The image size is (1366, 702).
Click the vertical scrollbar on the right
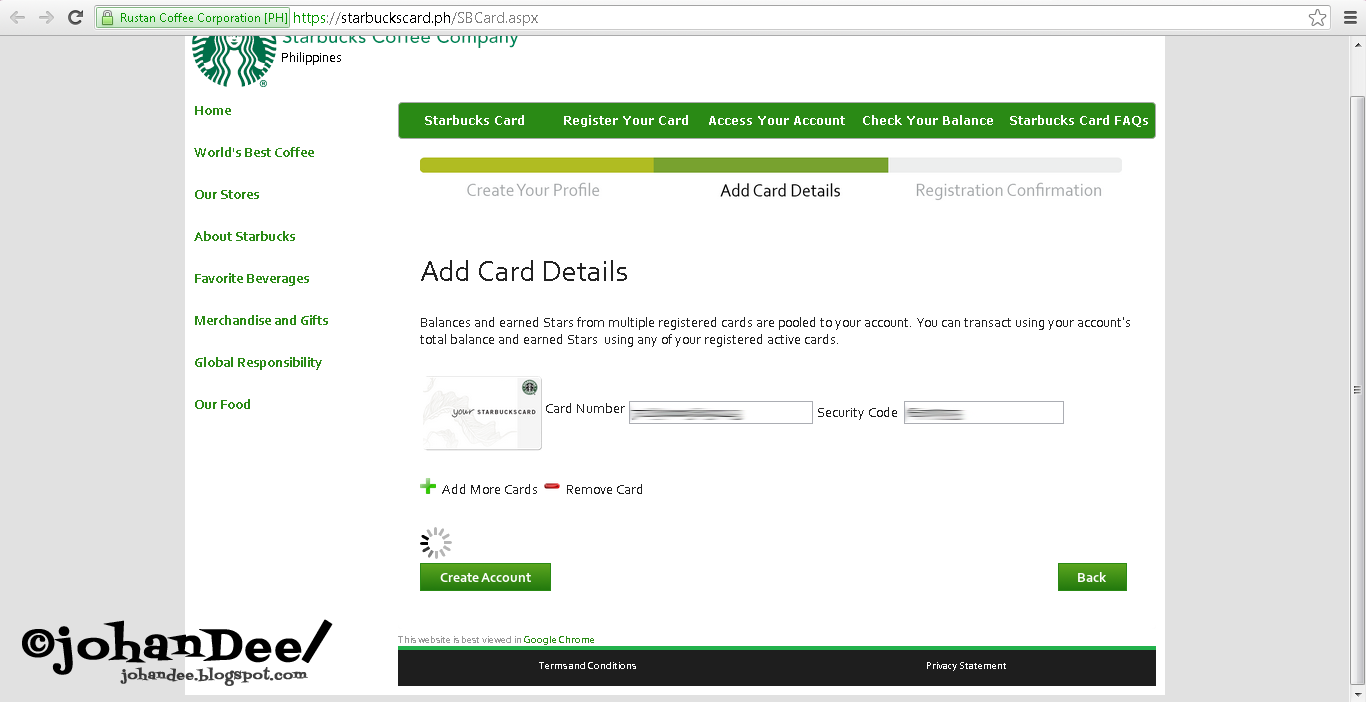coord(1358,390)
